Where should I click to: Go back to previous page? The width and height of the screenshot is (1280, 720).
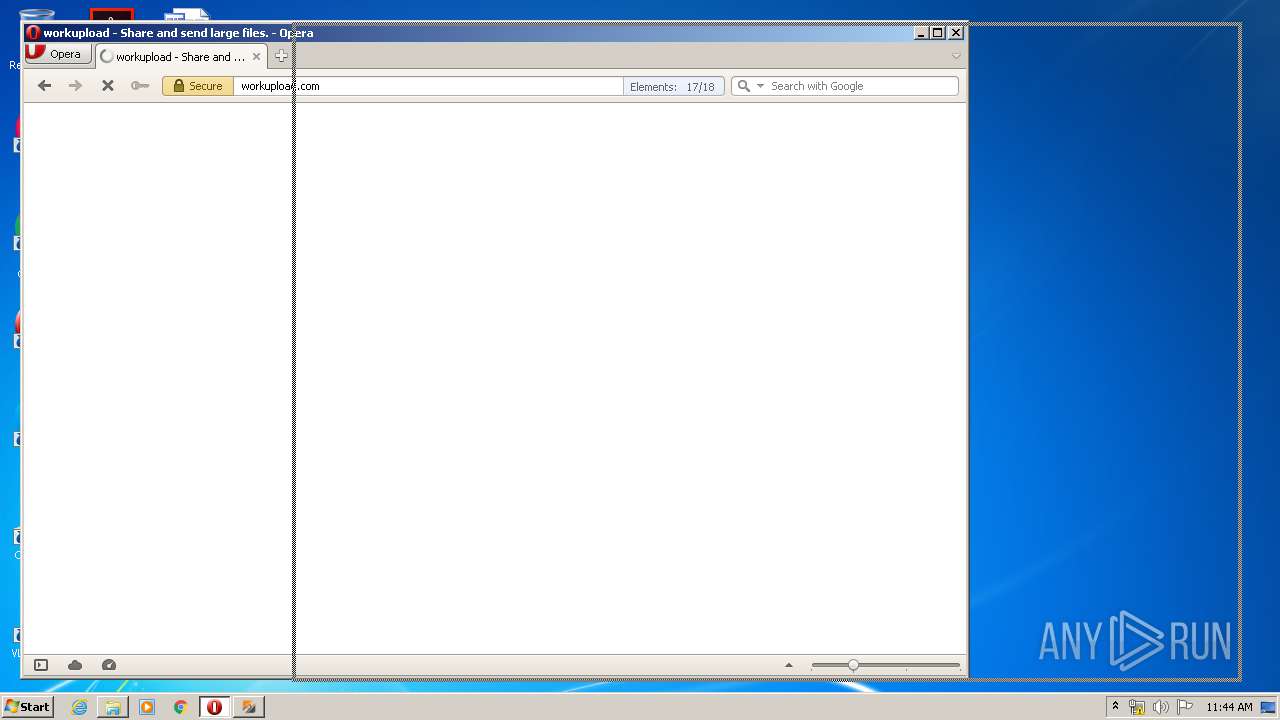click(x=44, y=86)
